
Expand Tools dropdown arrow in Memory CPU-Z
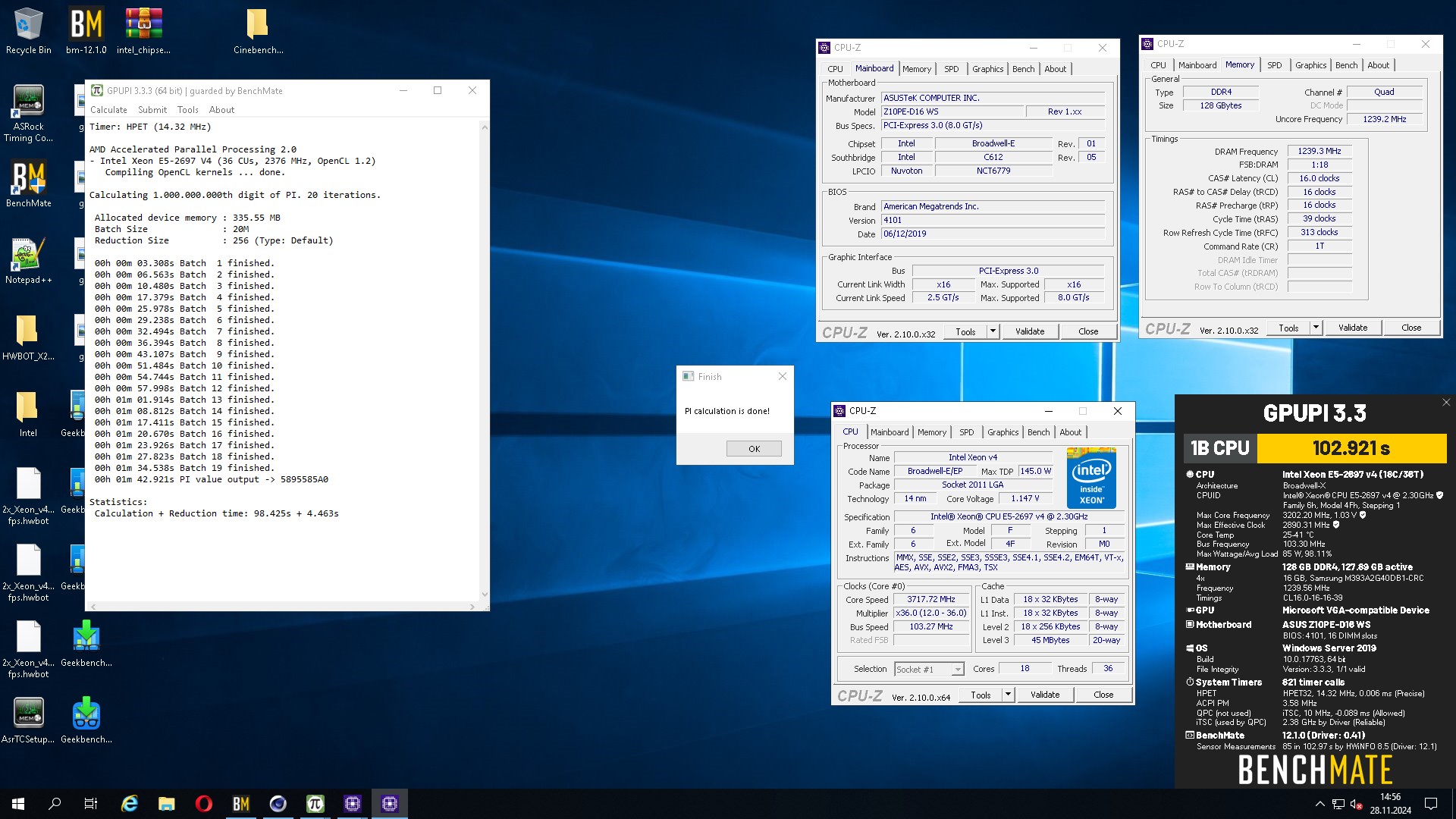click(1316, 328)
